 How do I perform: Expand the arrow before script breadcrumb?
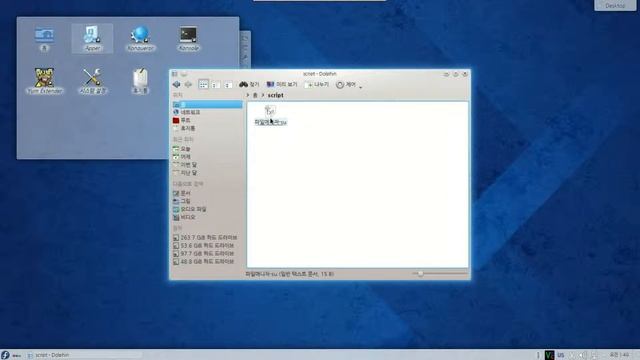[263, 95]
